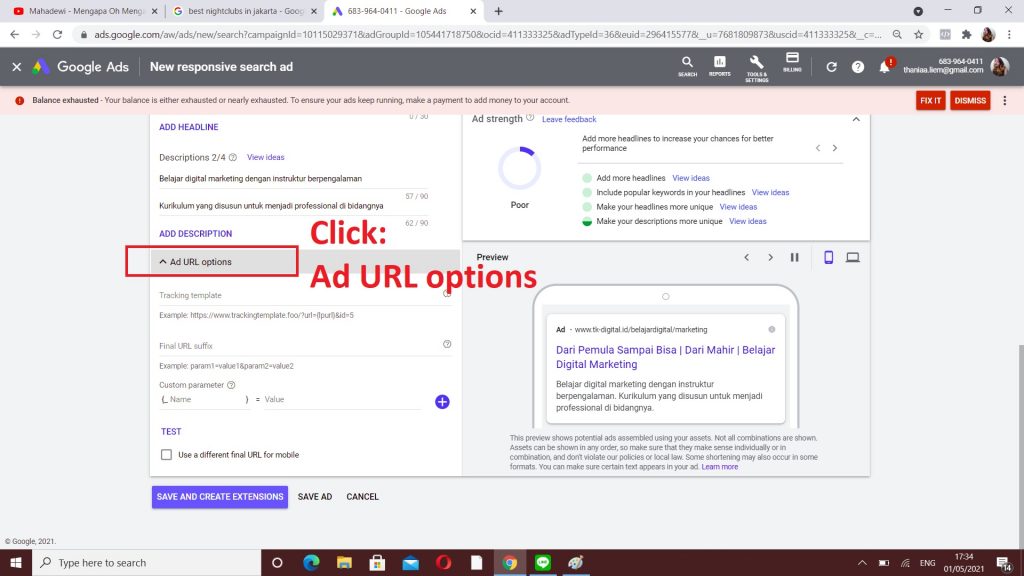Open the Billing icon in header
Viewport: 1024px width, 576px height.
[792, 61]
